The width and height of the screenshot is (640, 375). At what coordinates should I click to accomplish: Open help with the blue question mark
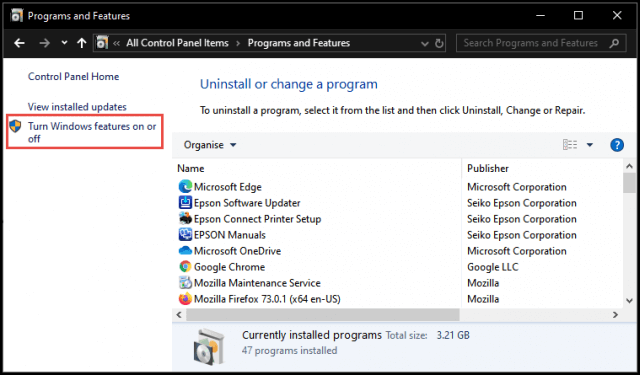click(x=617, y=145)
